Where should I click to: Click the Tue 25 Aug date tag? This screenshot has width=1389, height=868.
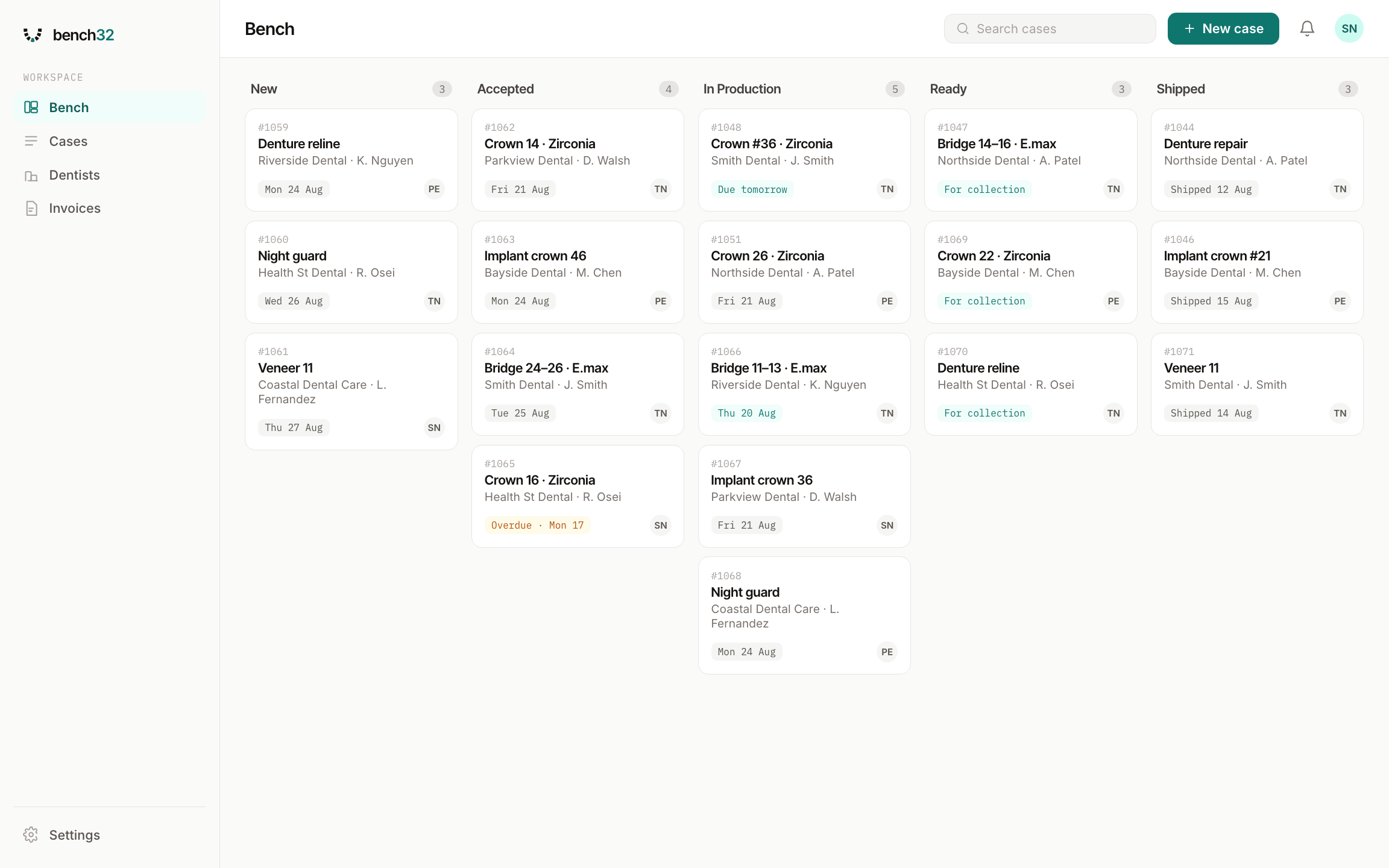[520, 413]
